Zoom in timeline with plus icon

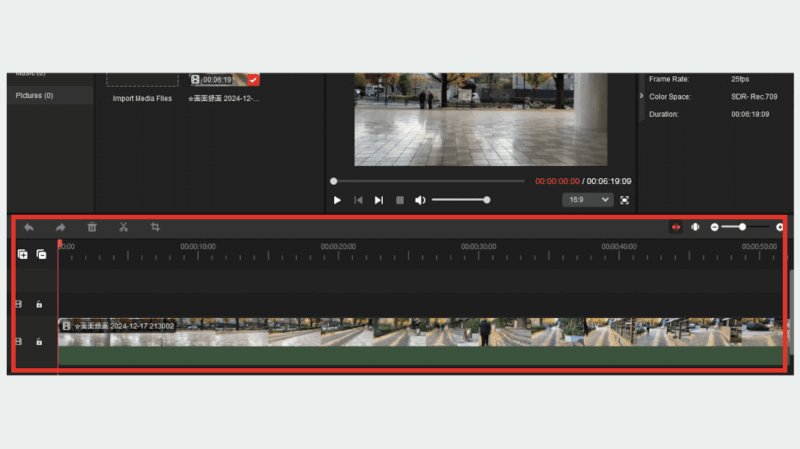point(780,227)
